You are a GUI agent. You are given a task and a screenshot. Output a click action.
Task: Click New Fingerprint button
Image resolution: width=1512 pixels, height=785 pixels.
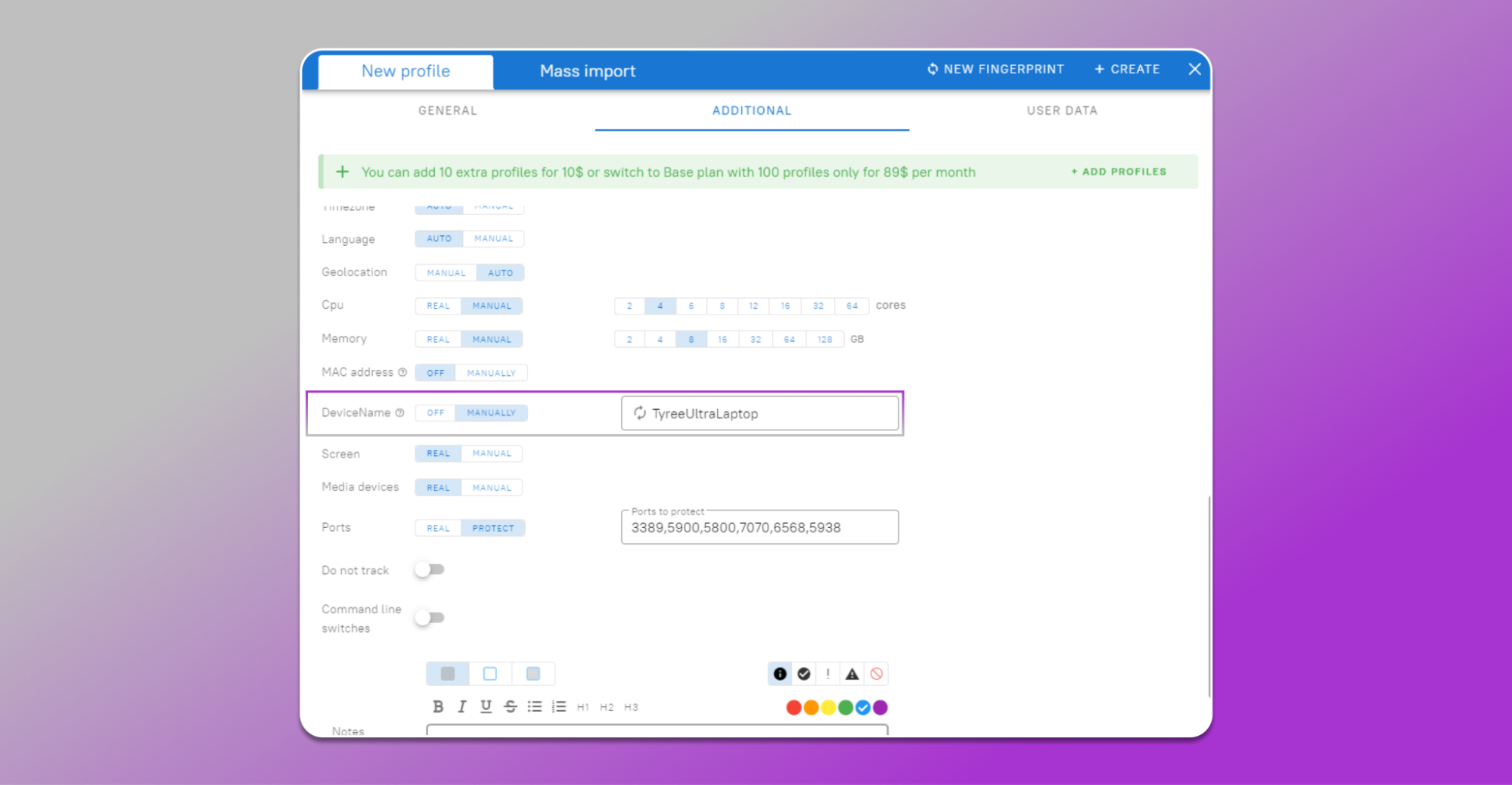[x=995, y=69]
